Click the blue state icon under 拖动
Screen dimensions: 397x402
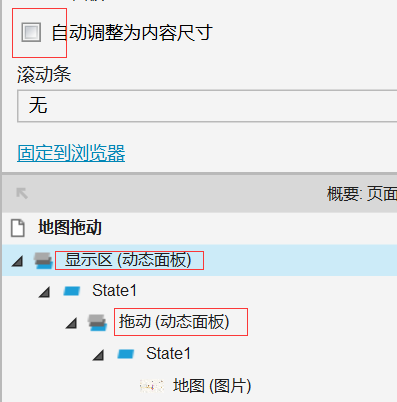coord(126,354)
